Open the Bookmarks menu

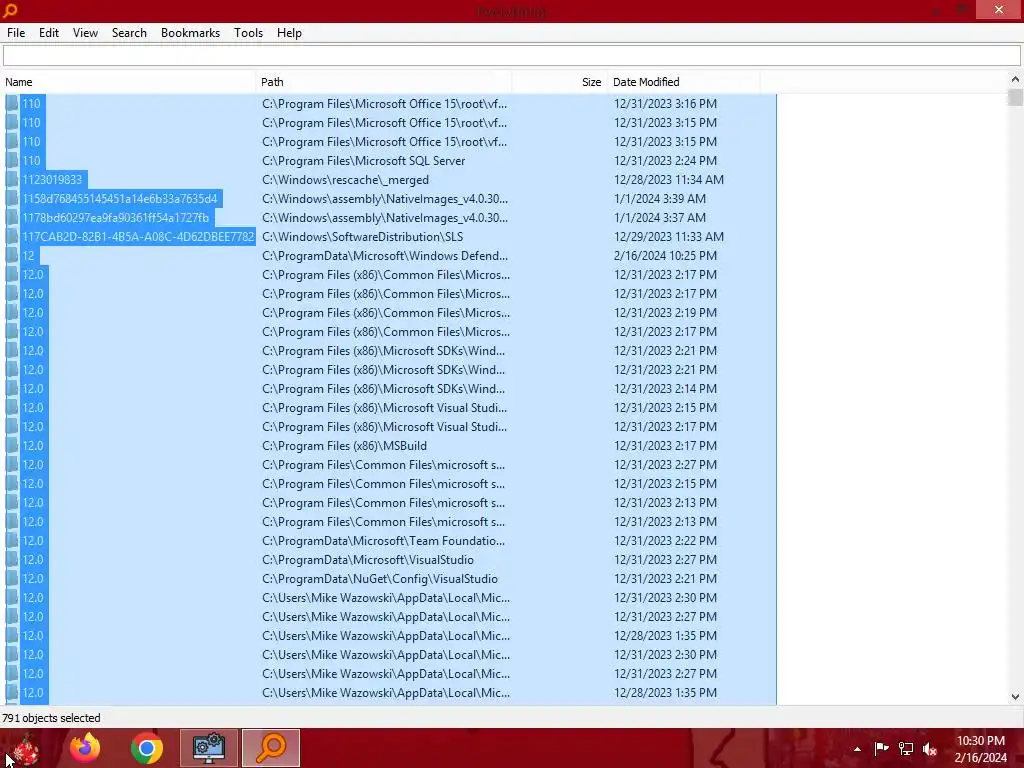pos(190,33)
